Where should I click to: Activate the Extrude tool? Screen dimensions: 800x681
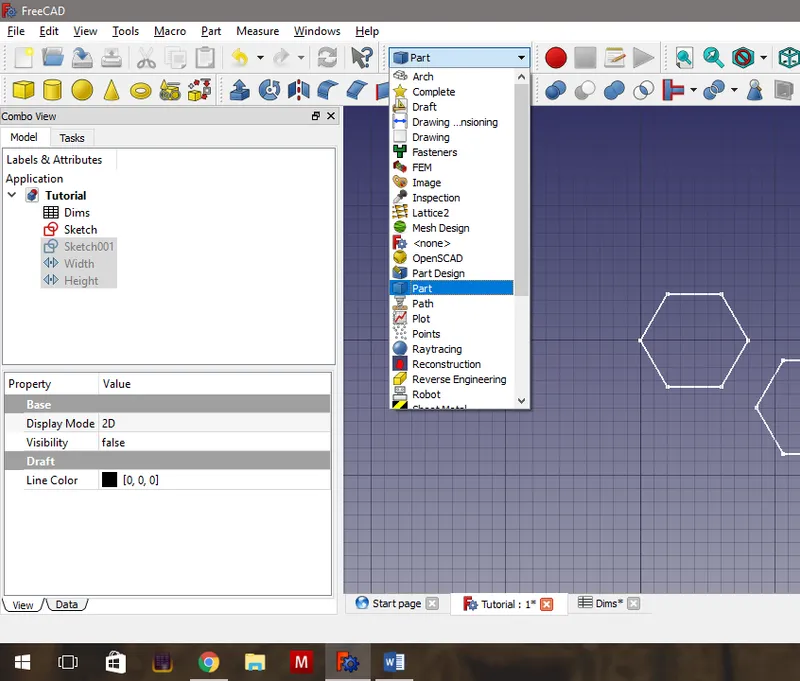238,90
